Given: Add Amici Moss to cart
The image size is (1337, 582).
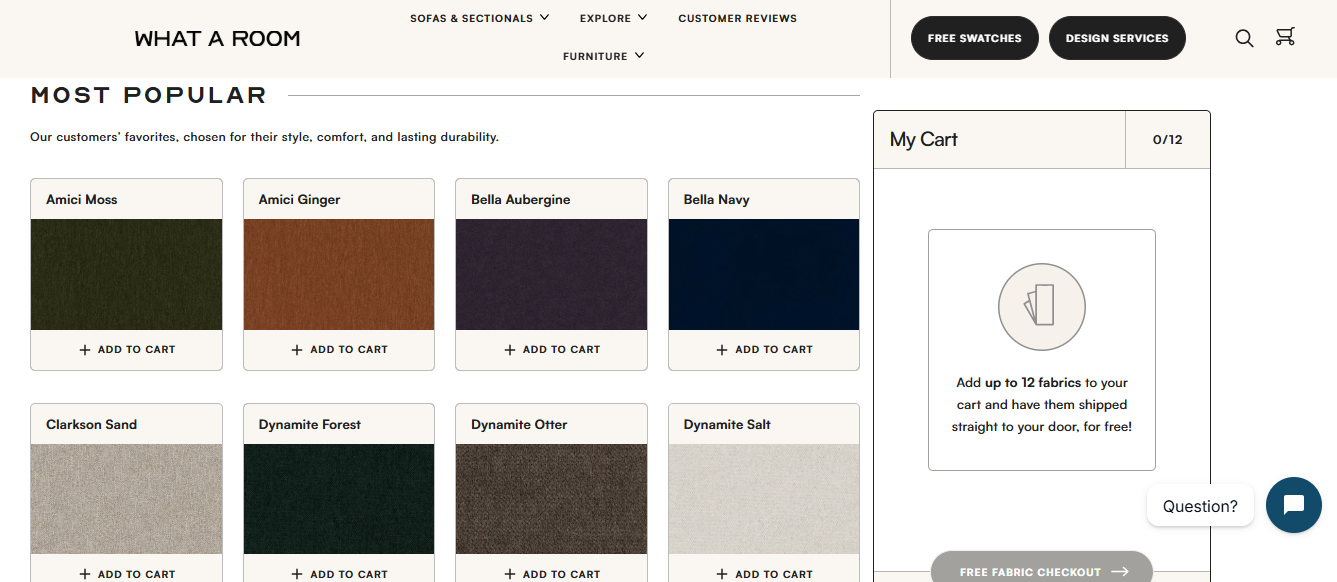Looking at the screenshot, I should [x=127, y=350].
